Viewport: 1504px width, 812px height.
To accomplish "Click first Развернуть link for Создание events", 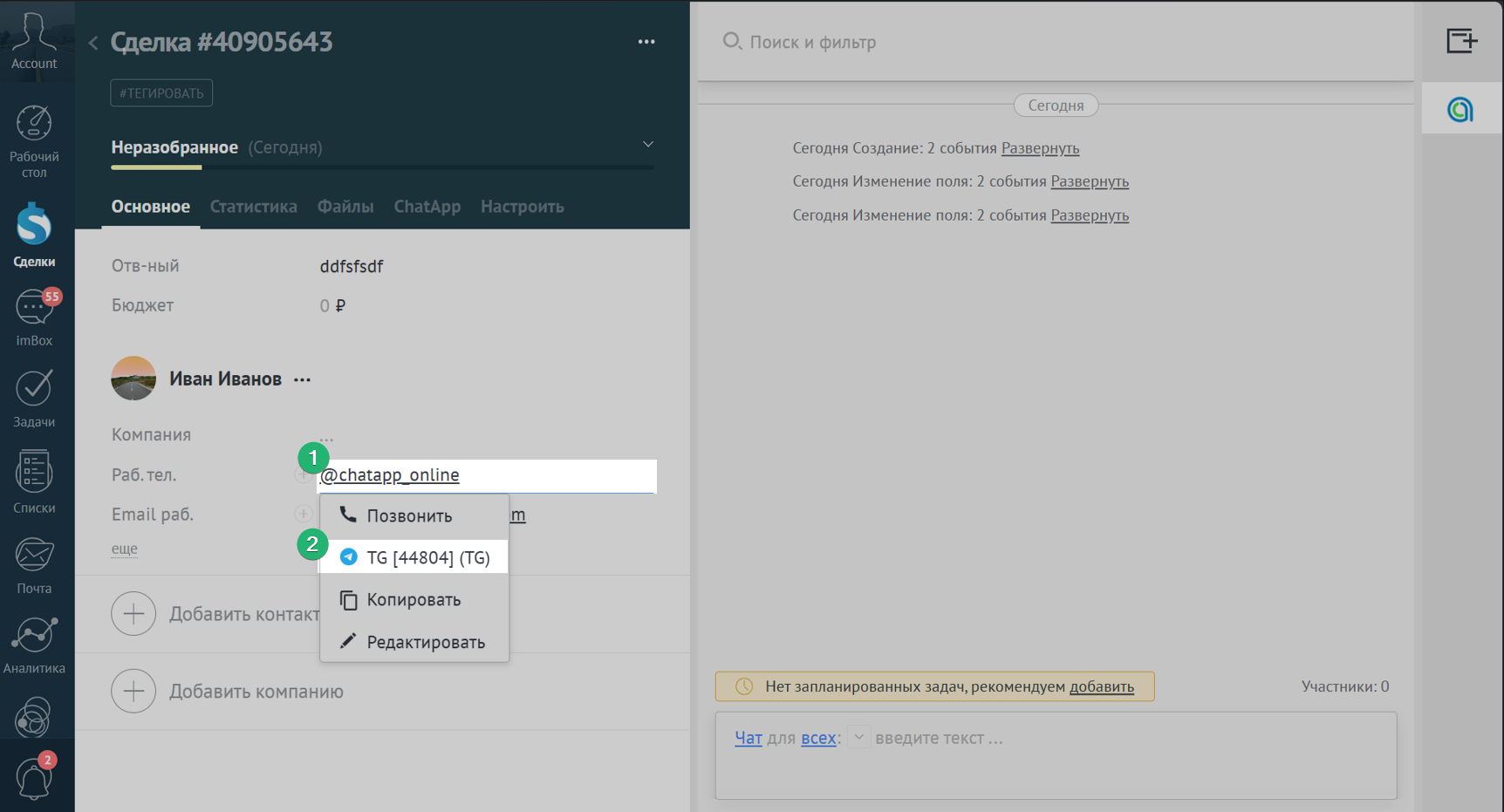I will (x=1040, y=148).
